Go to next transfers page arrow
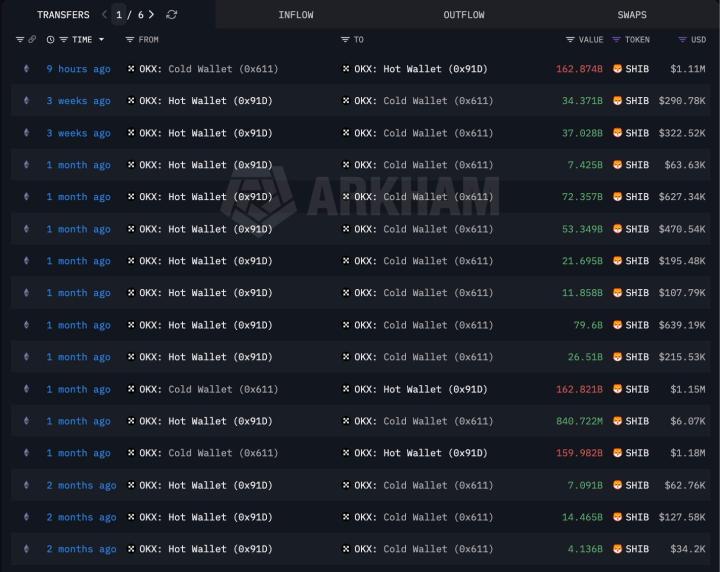 tap(153, 15)
